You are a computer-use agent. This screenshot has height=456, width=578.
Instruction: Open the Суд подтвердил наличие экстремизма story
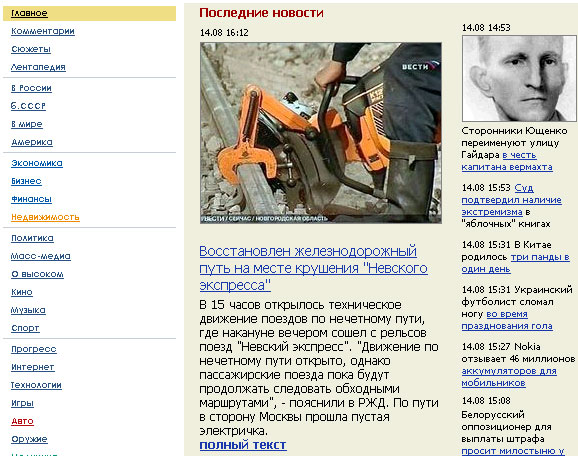512,200
